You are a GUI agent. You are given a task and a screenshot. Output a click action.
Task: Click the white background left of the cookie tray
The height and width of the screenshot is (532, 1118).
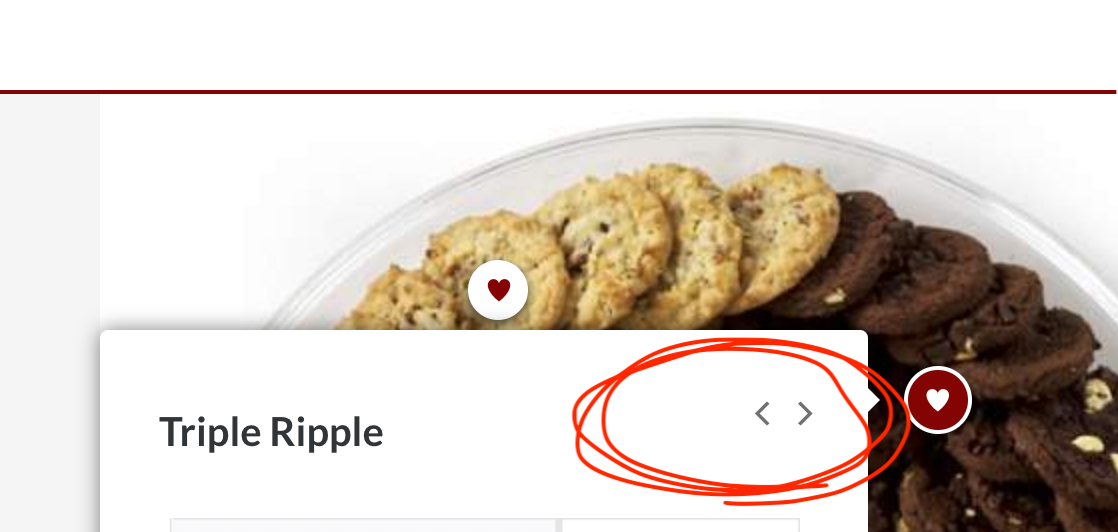pyautogui.click(x=185, y=214)
